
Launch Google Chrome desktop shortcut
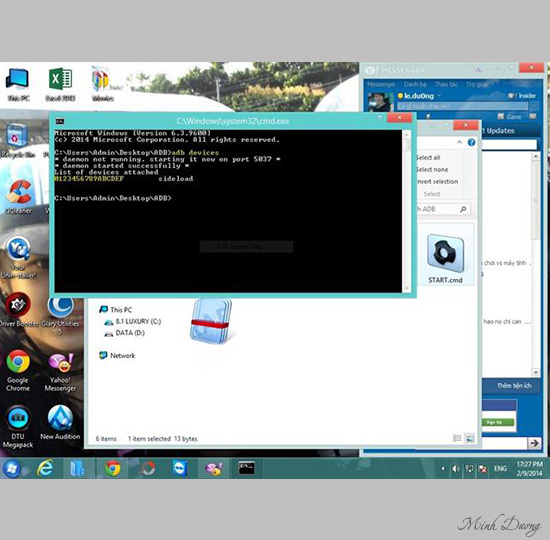[18, 371]
